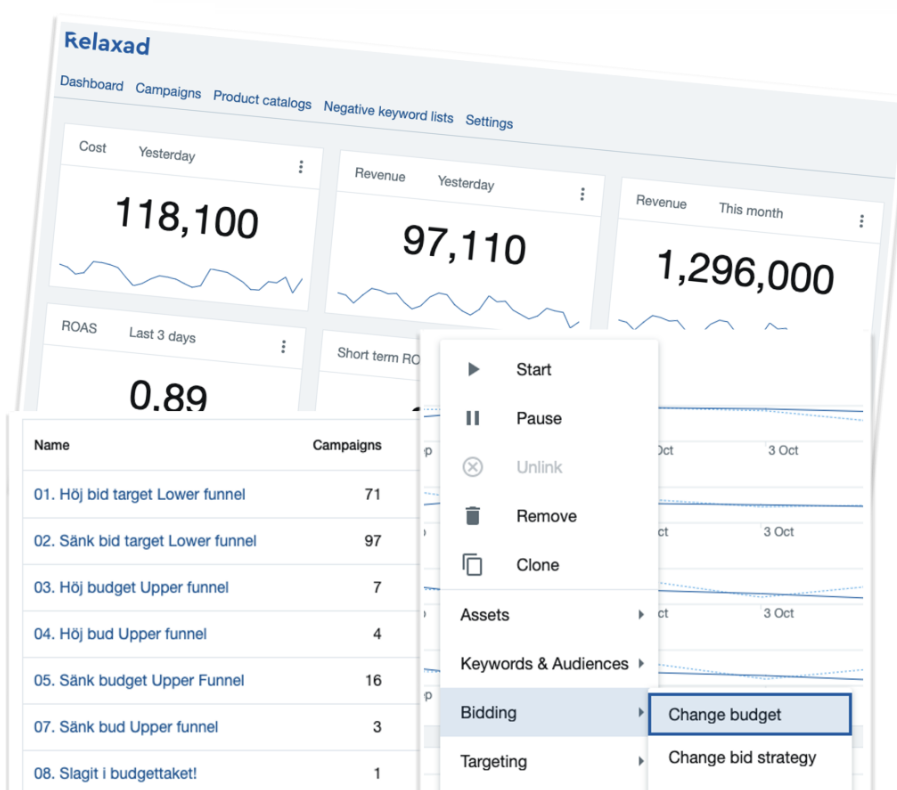Open the Bidding menu entry
Image resolution: width=897 pixels, height=790 pixels.
pos(488,713)
